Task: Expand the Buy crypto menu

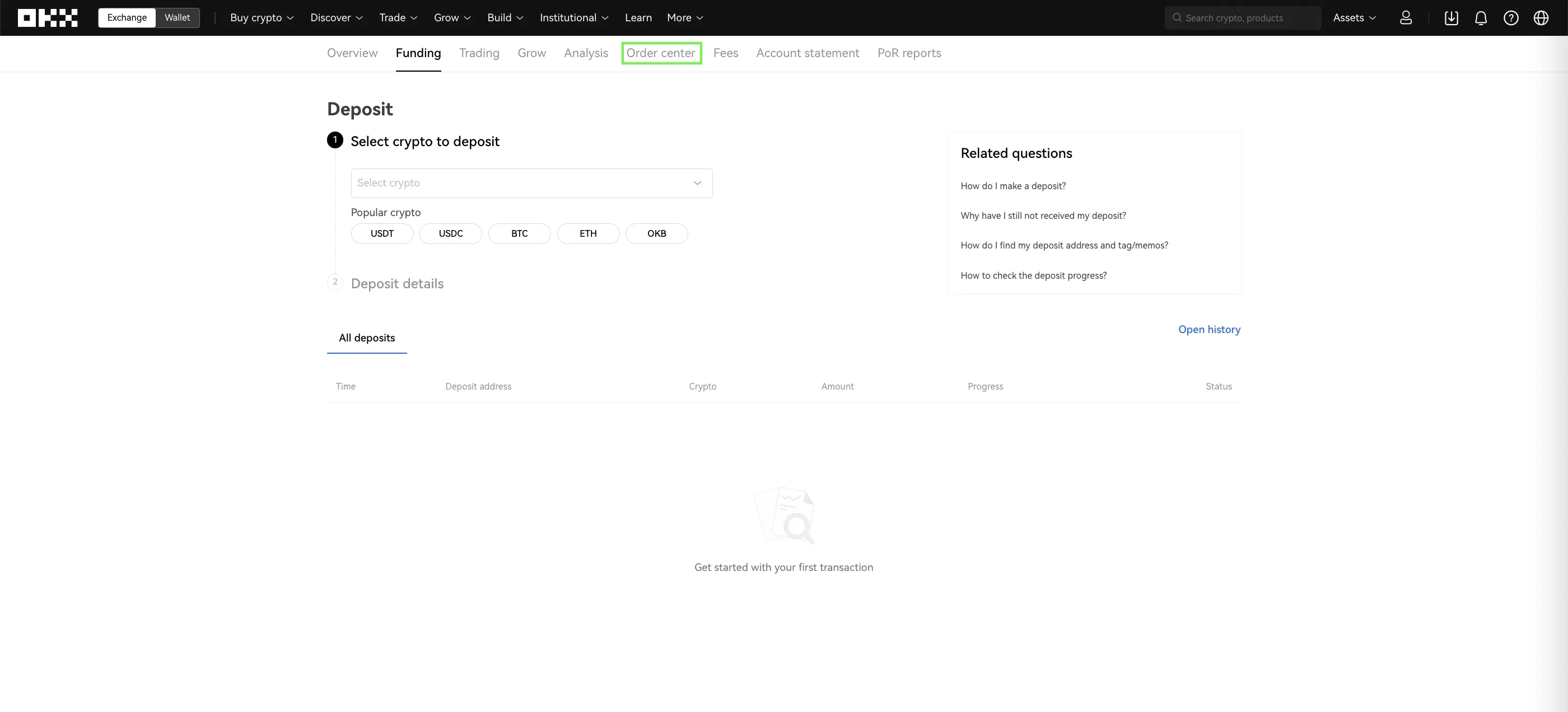Action: [262, 18]
